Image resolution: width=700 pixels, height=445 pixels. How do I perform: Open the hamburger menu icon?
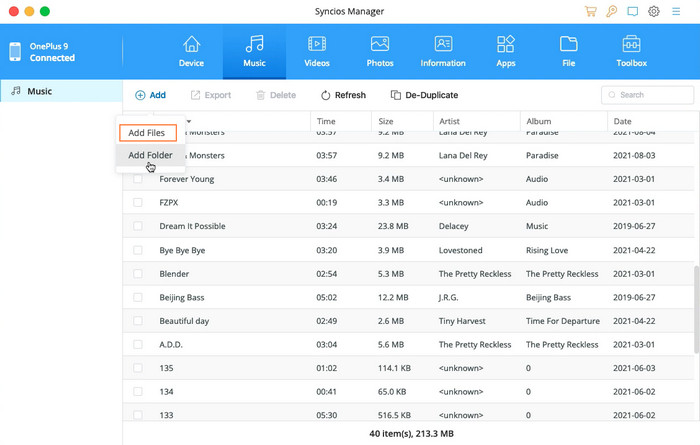[676, 12]
